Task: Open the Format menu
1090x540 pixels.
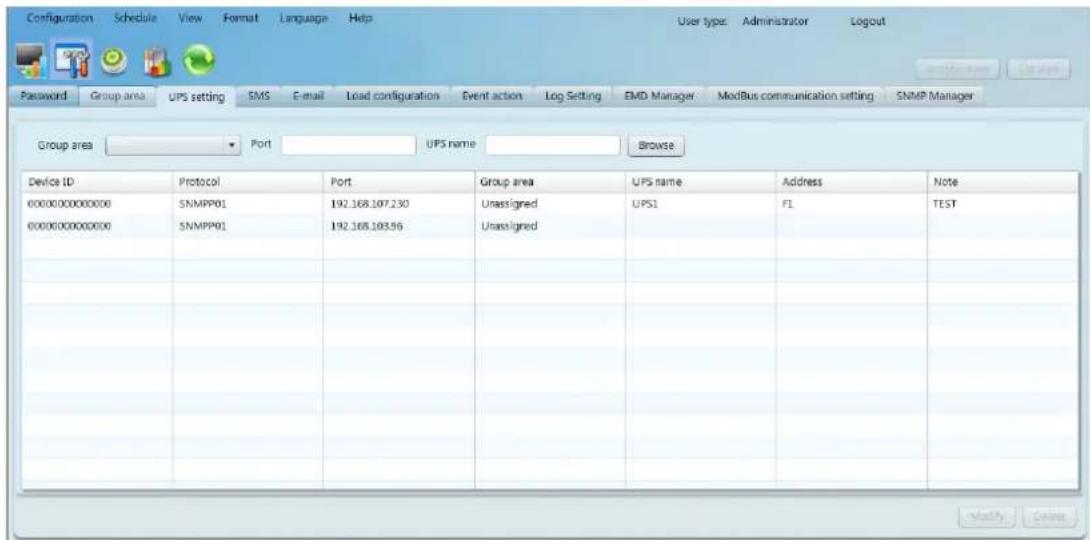Action: pyautogui.click(x=241, y=17)
